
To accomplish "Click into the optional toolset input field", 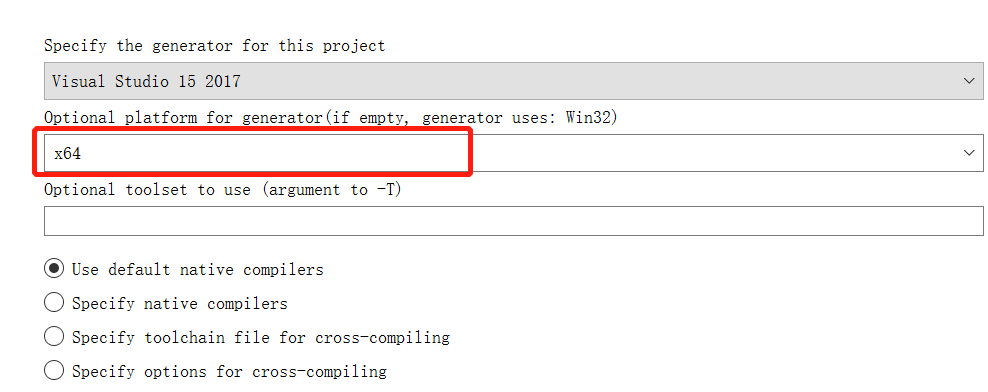I will pos(514,221).
